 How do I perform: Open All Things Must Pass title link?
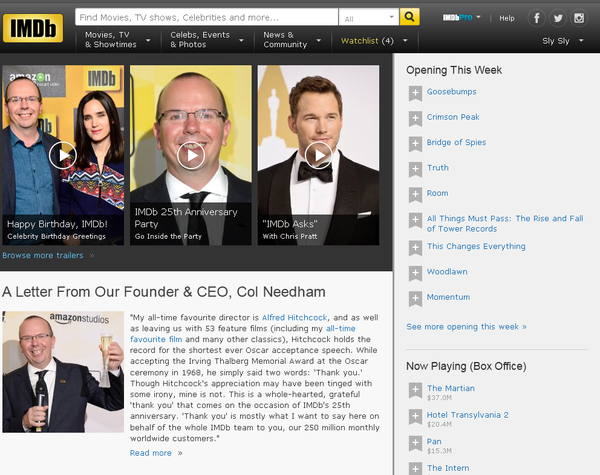point(505,224)
